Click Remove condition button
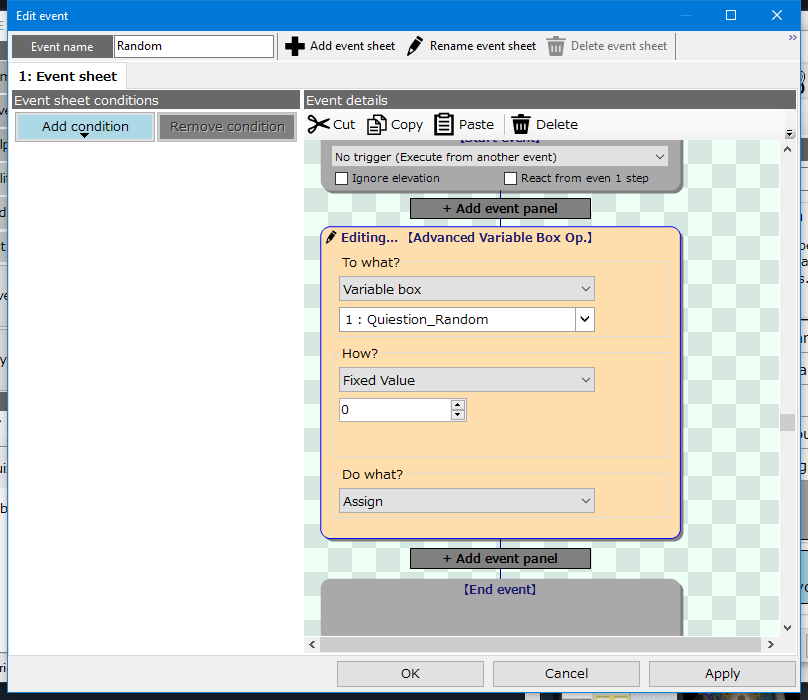This screenshot has width=808, height=700. coord(227,127)
